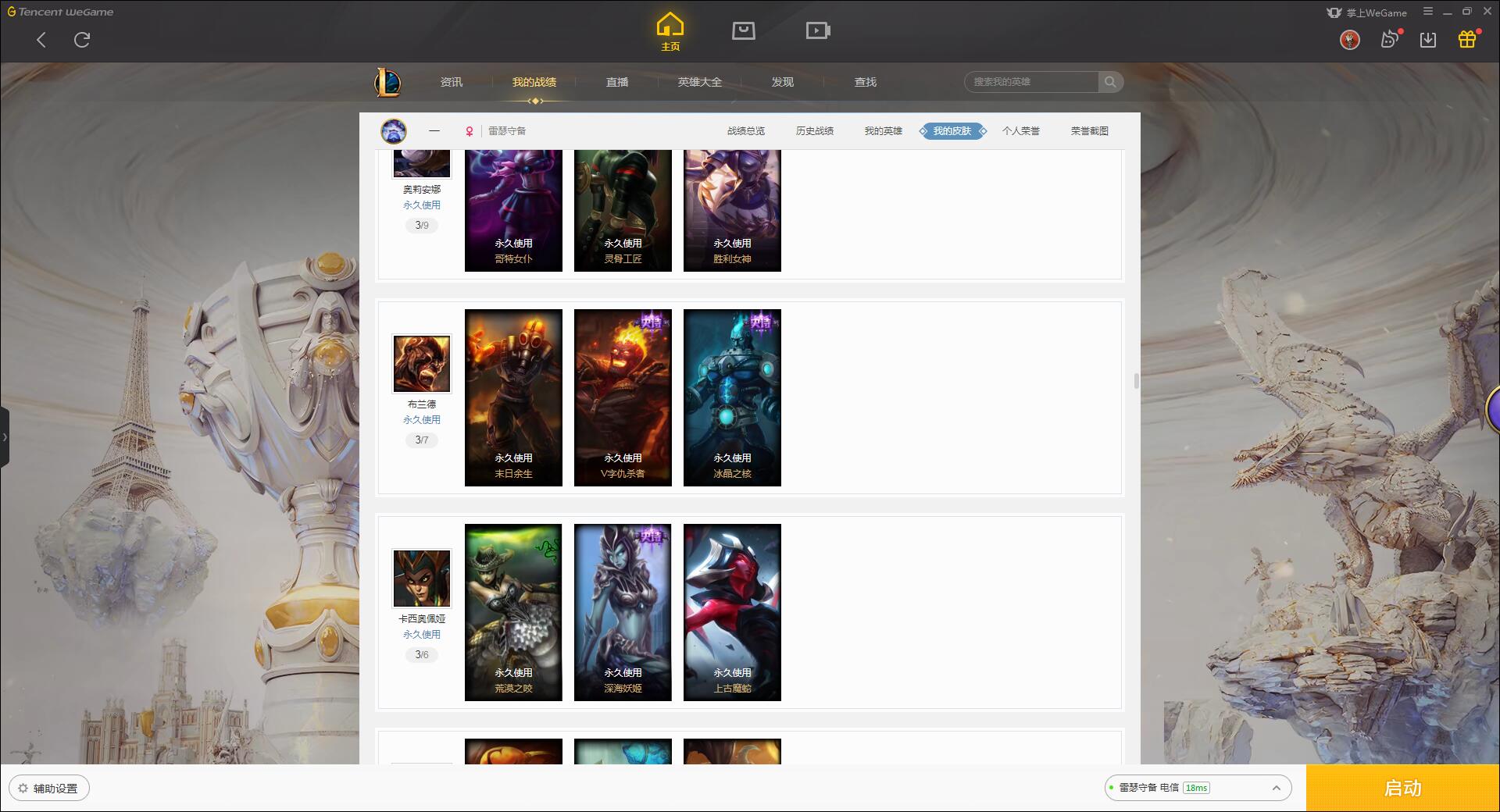Expand the left side panel arrow
Viewport: 1500px width, 812px height.
[5, 437]
